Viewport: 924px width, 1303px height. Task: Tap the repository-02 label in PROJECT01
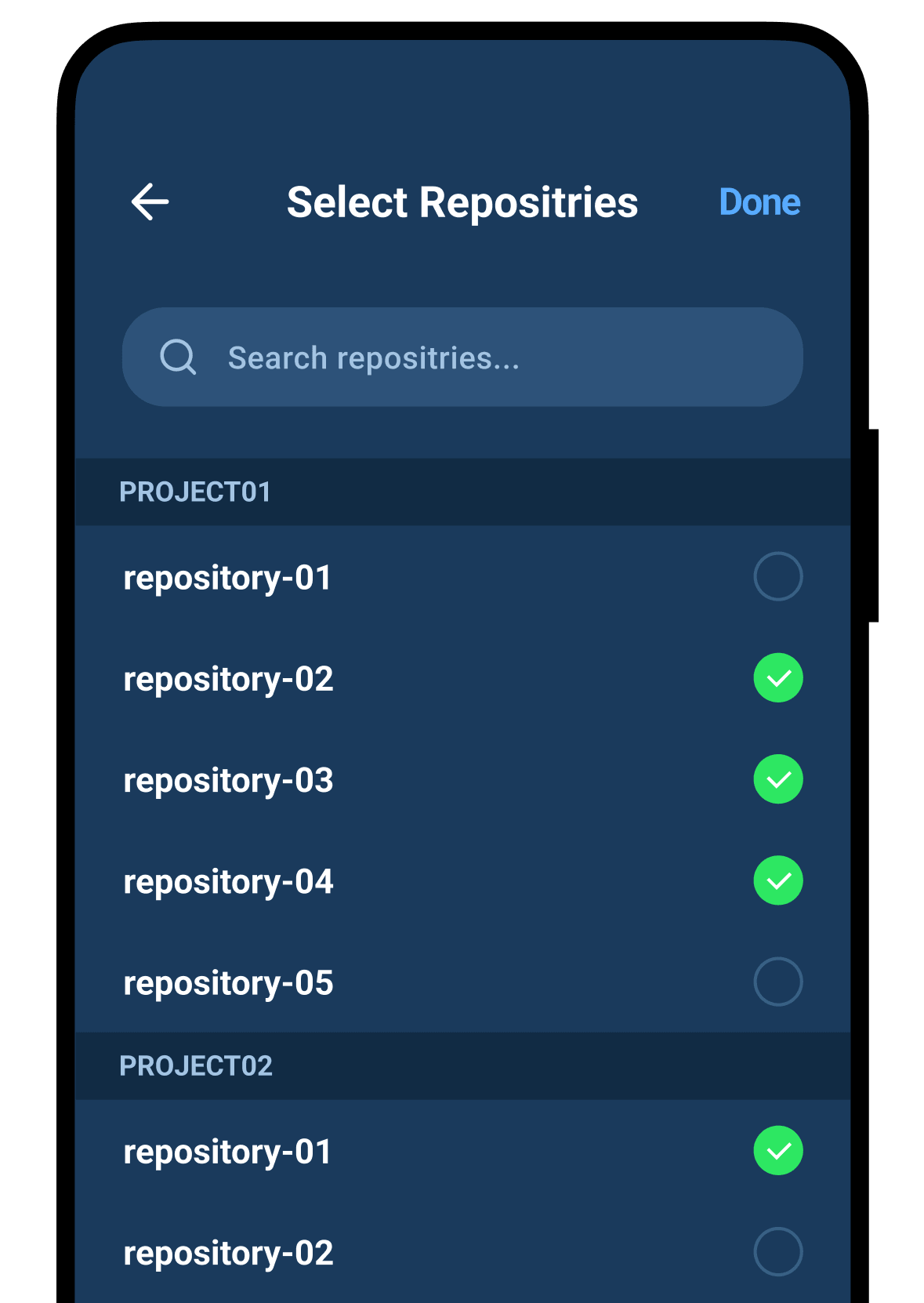coord(228,680)
